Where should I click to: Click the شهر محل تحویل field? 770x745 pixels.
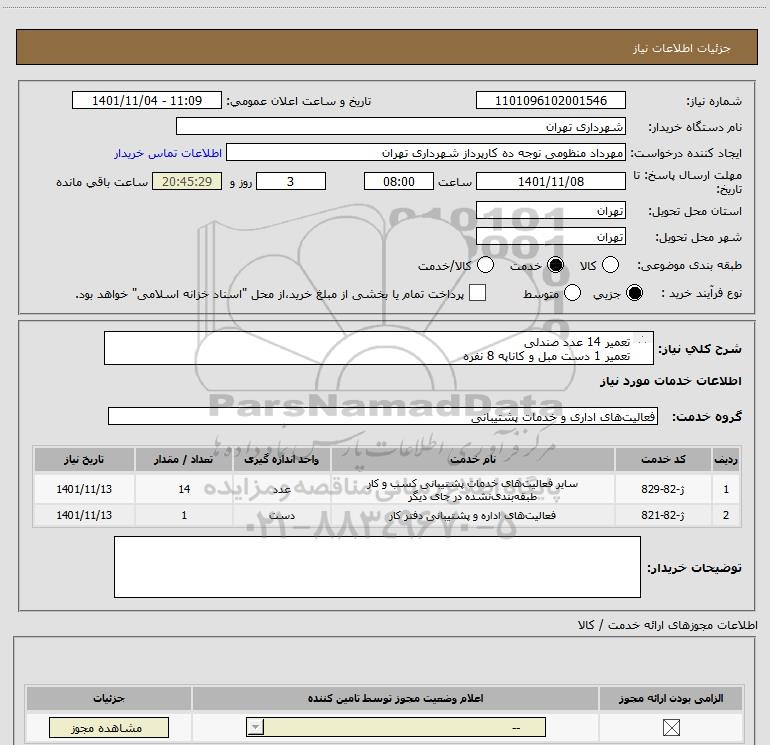550,237
